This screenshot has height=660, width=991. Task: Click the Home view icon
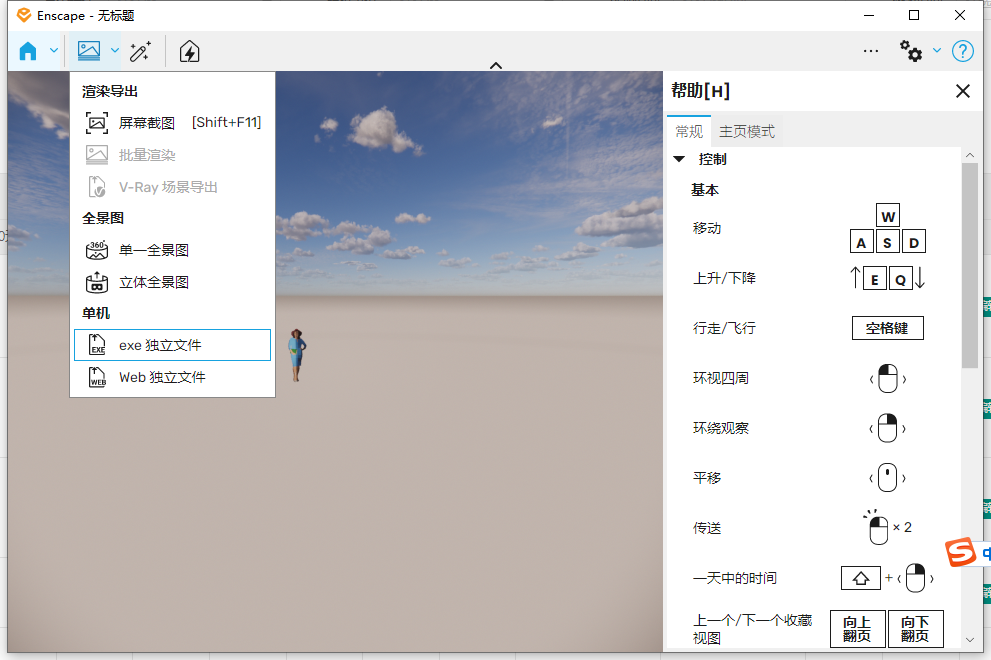28,51
